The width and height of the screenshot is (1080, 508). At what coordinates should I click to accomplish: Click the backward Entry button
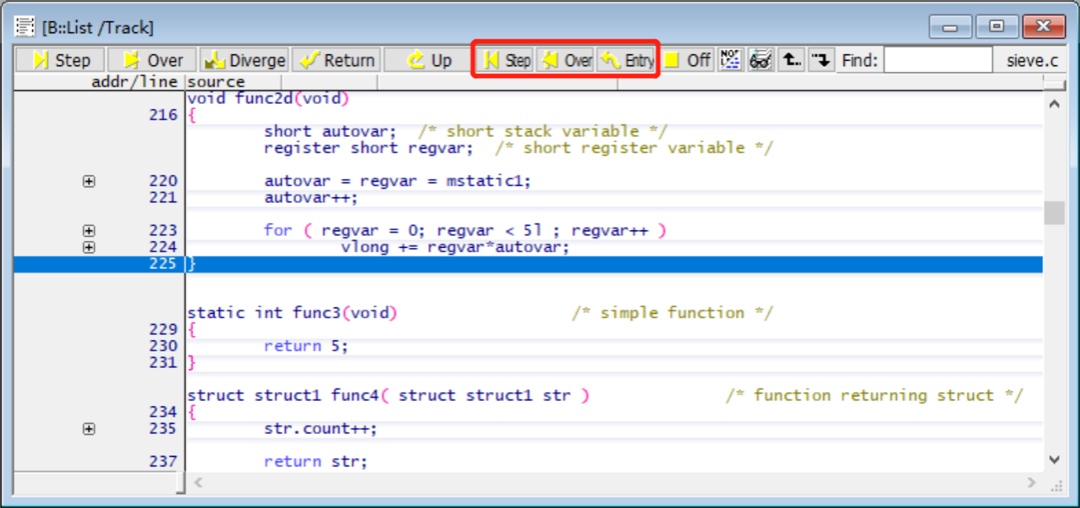(x=626, y=60)
